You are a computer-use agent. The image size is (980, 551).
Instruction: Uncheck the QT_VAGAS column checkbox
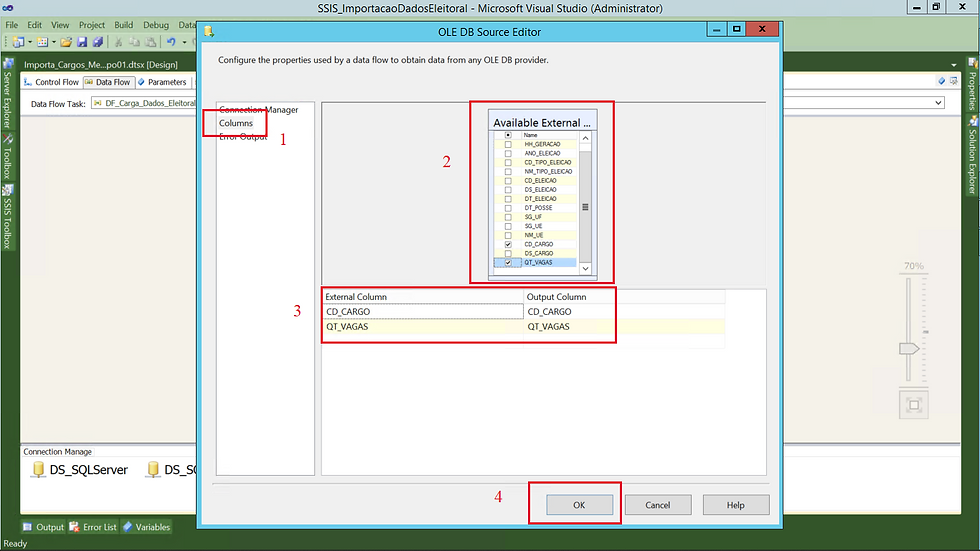tap(508, 262)
